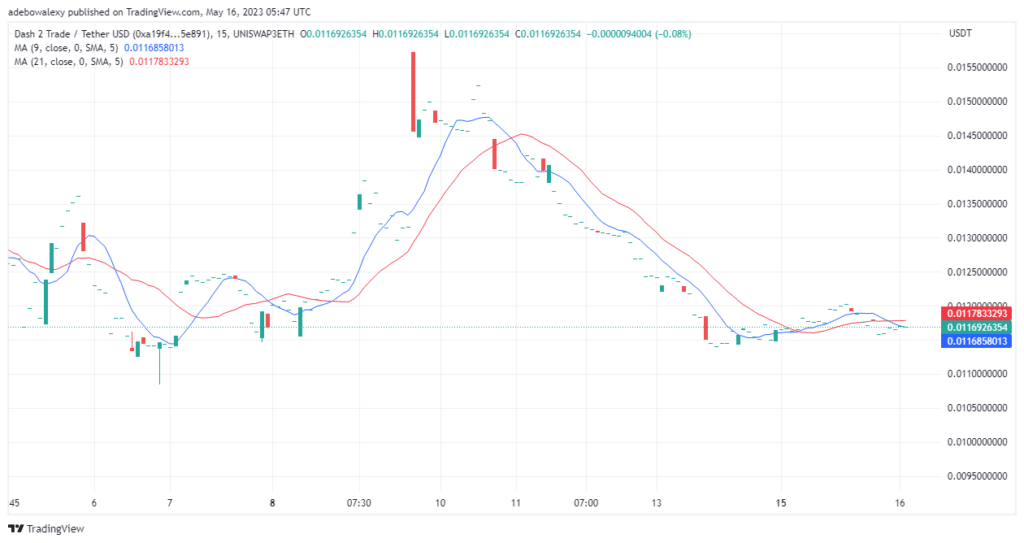This screenshot has height=543, width=1024.
Task: Click date label 10 on time axis
Action: 440,503
